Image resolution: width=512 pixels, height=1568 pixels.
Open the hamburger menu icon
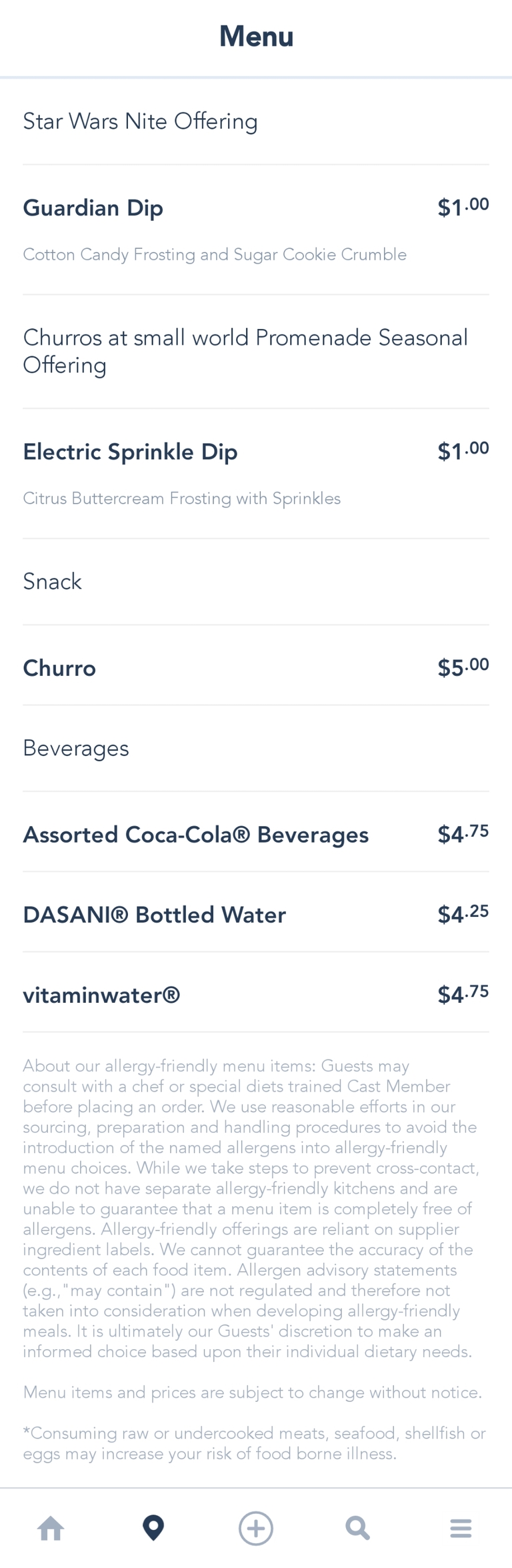(460, 1527)
